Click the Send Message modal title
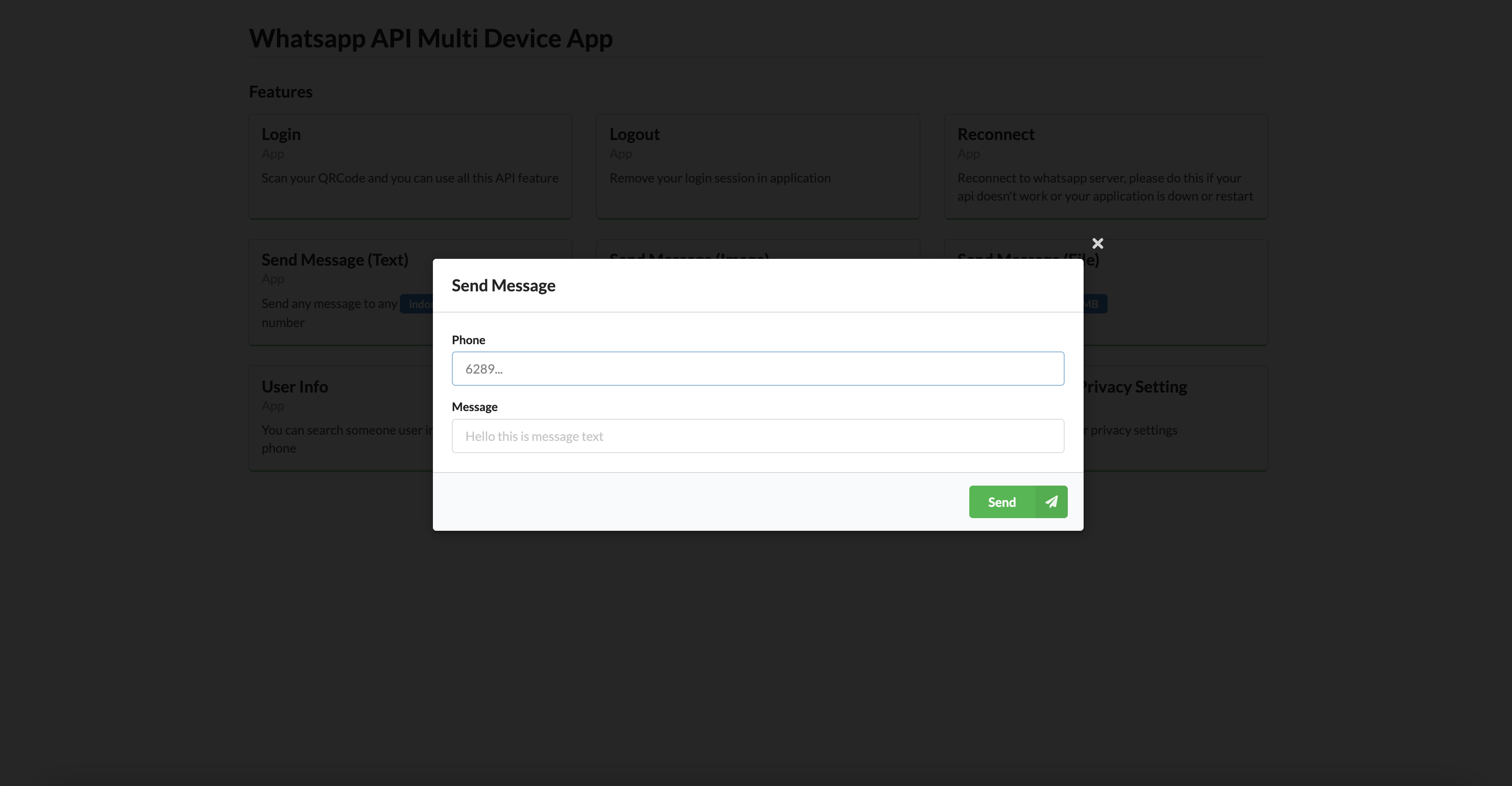Screen dimensions: 1512x786 pos(503,285)
